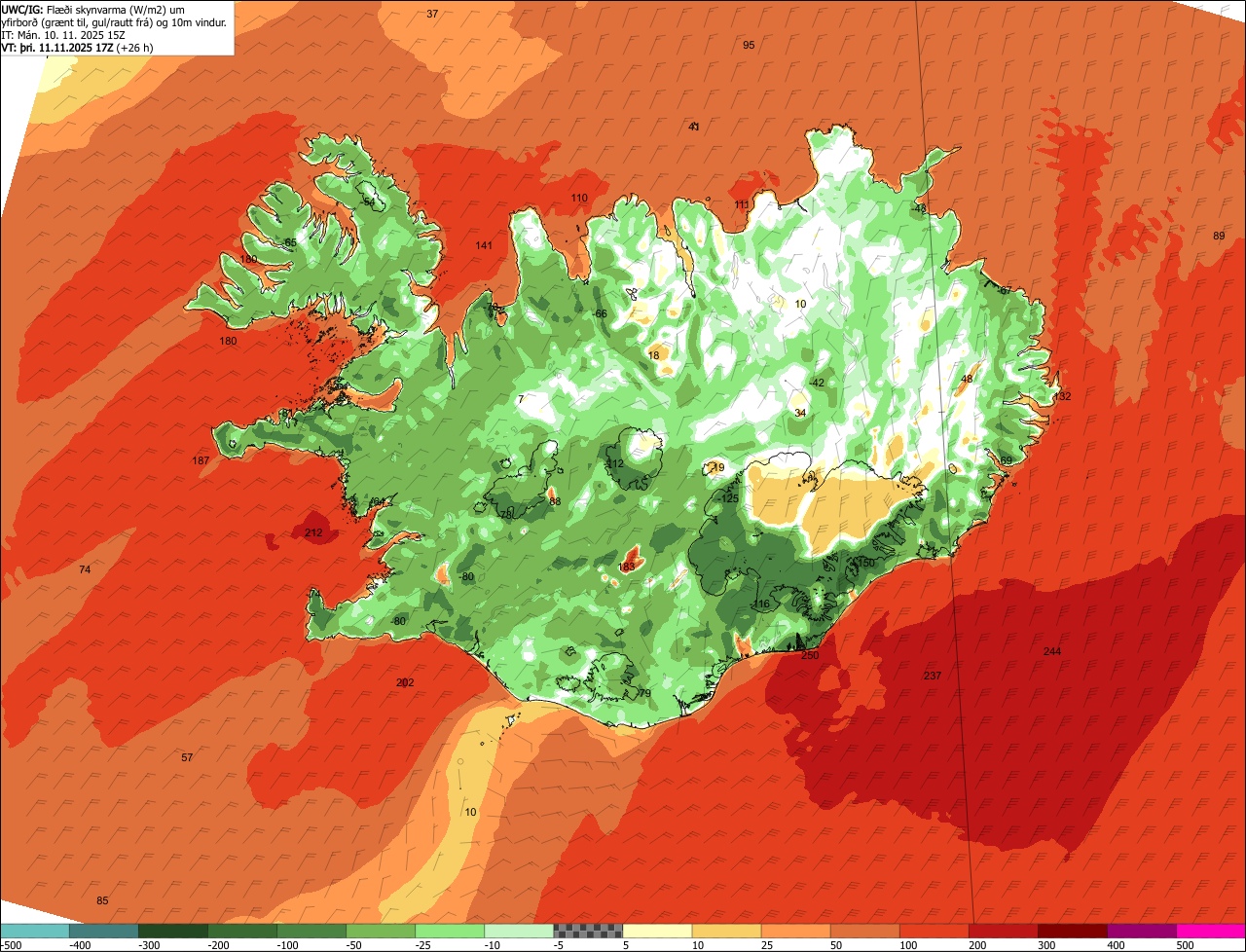Click the -50 to -25 green legend swatch

point(380,931)
